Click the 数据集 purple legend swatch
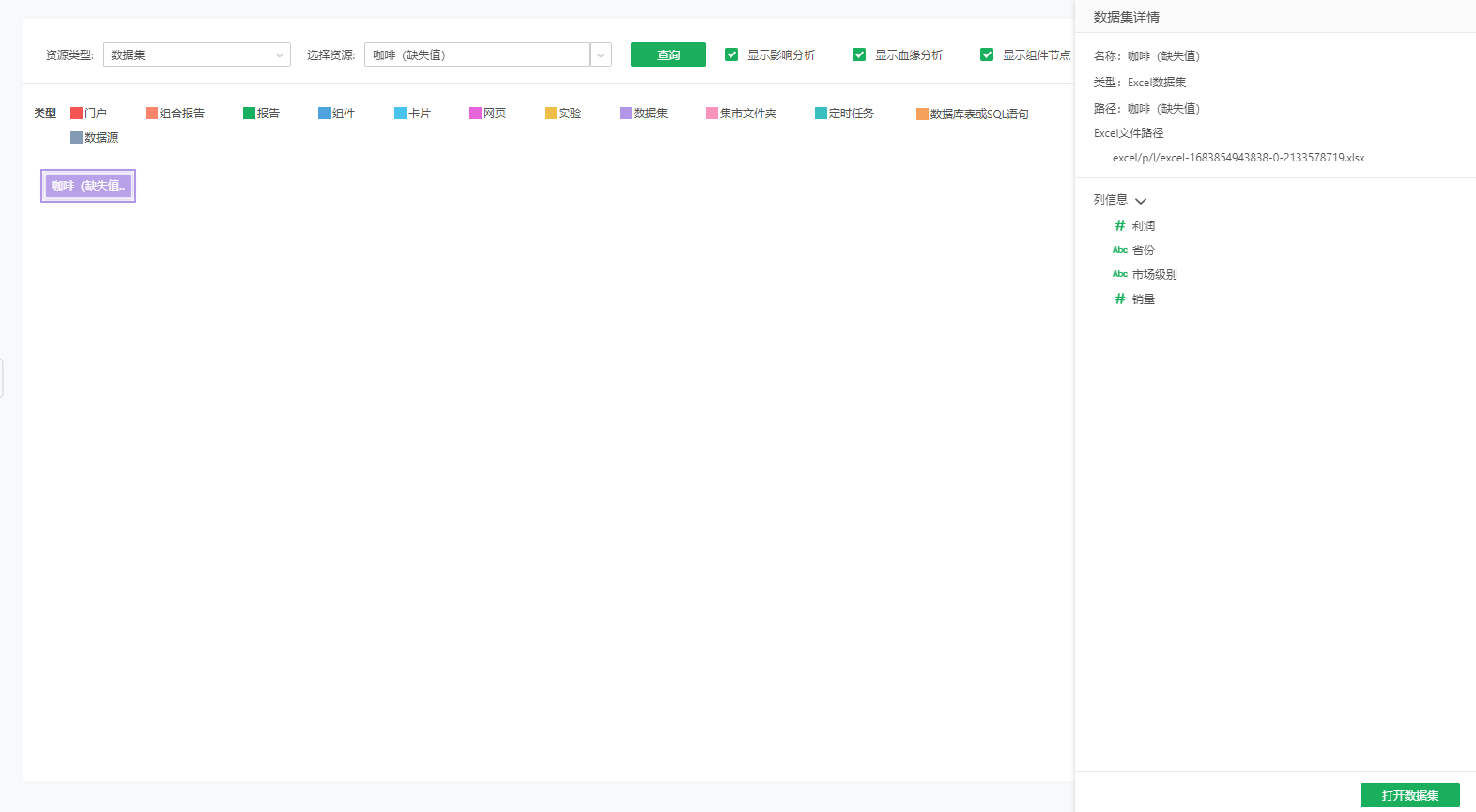Screen dimensions: 1476x812 [625, 113]
